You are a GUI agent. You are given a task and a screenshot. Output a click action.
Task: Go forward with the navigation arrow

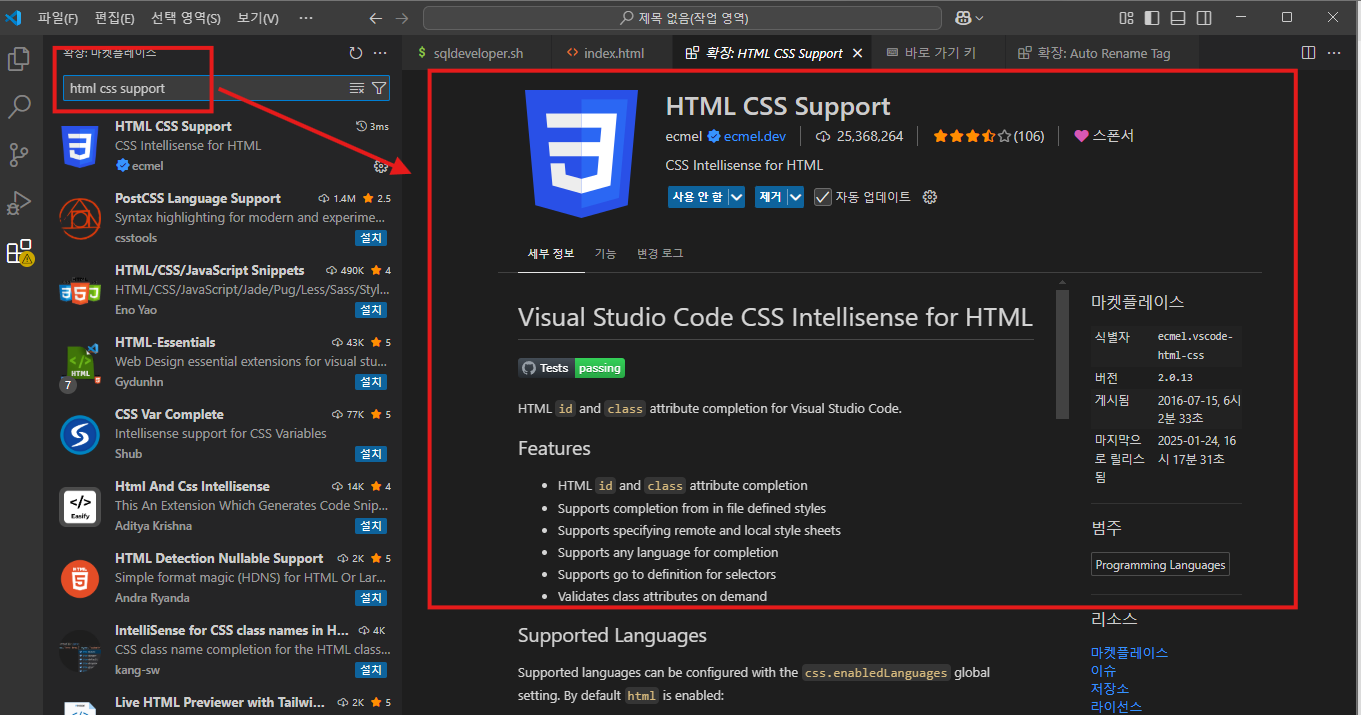402,18
